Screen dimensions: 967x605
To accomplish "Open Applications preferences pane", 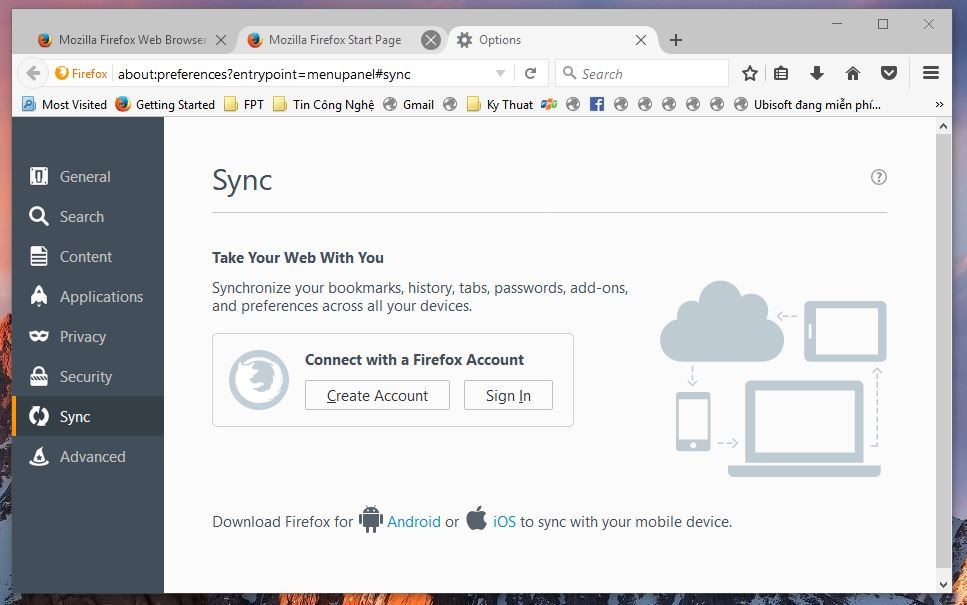I will [x=88, y=297].
